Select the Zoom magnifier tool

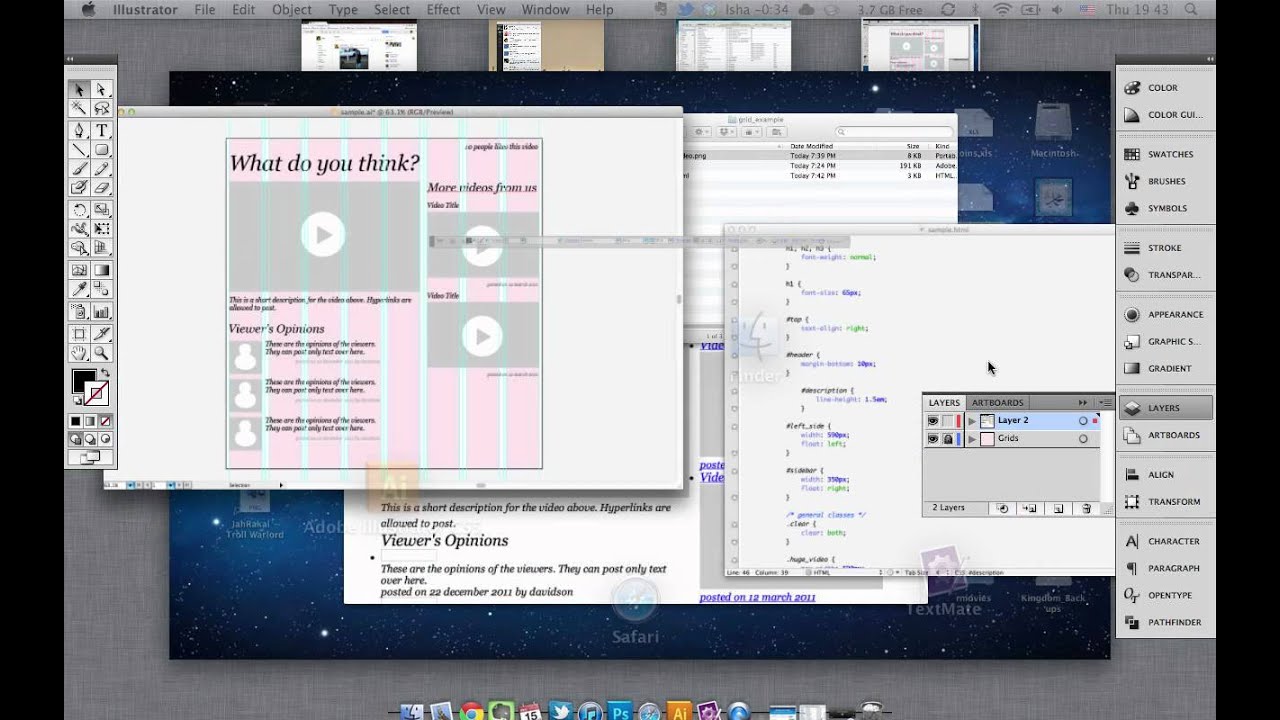click(103, 352)
